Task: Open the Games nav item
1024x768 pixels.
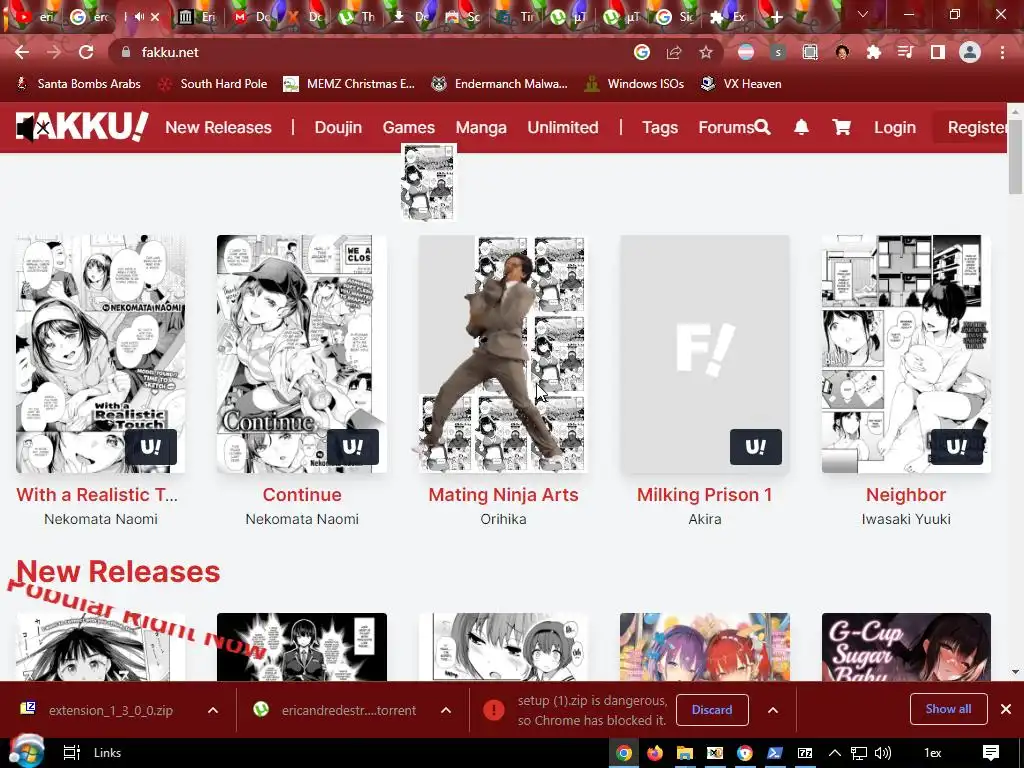Action: pyautogui.click(x=409, y=127)
